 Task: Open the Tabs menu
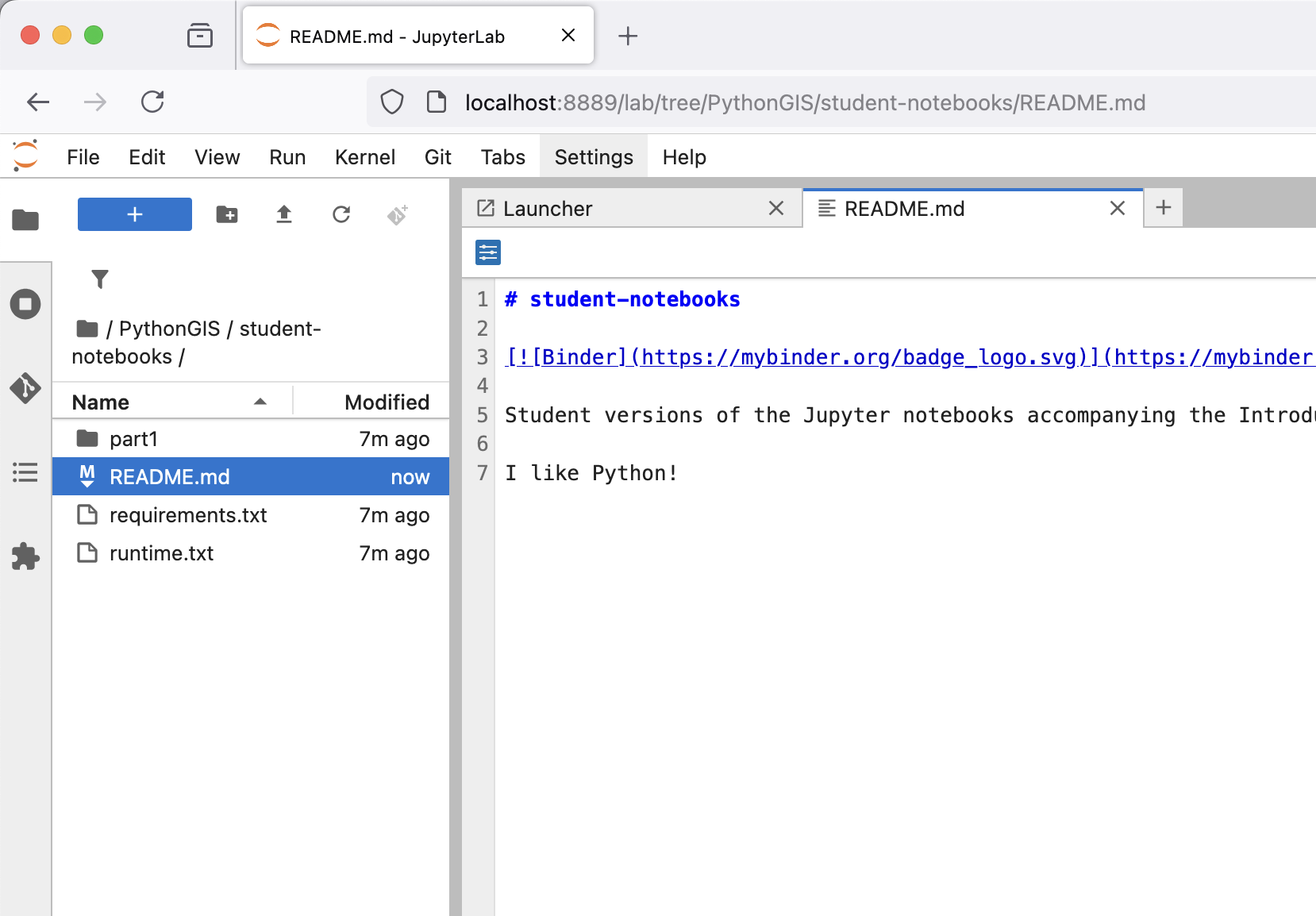pos(503,157)
